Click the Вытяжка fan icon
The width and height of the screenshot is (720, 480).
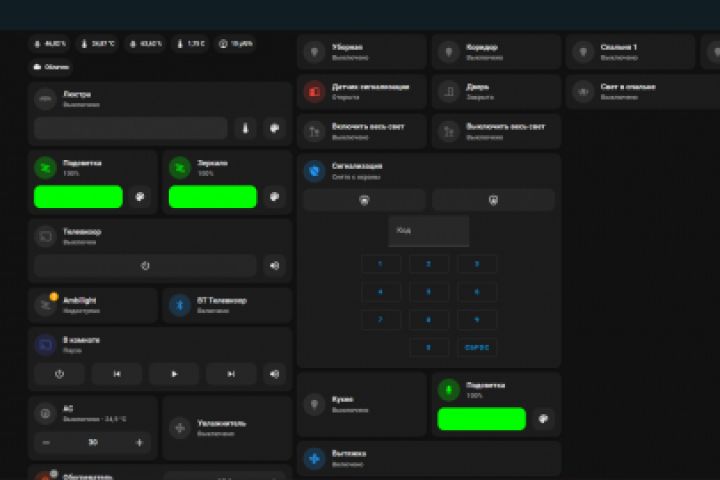coord(315,458)
